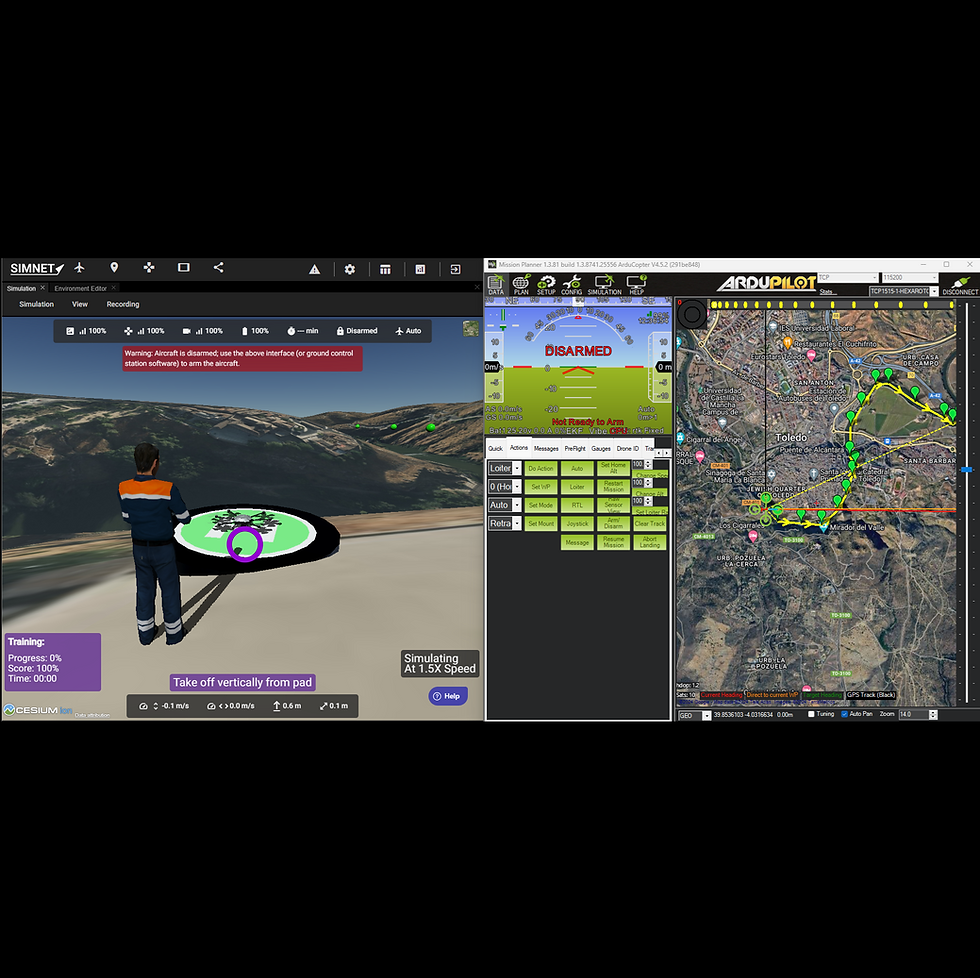The image size is (980, 978).
Task: Close the Simulation tab
Action: pyautogui.click(x=42, y=288)
